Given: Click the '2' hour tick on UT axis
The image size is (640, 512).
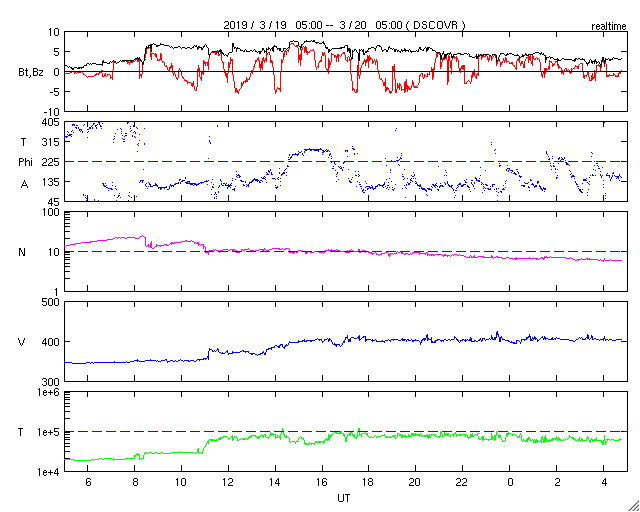Looking at the screenshot, I should tap(556, 483).
